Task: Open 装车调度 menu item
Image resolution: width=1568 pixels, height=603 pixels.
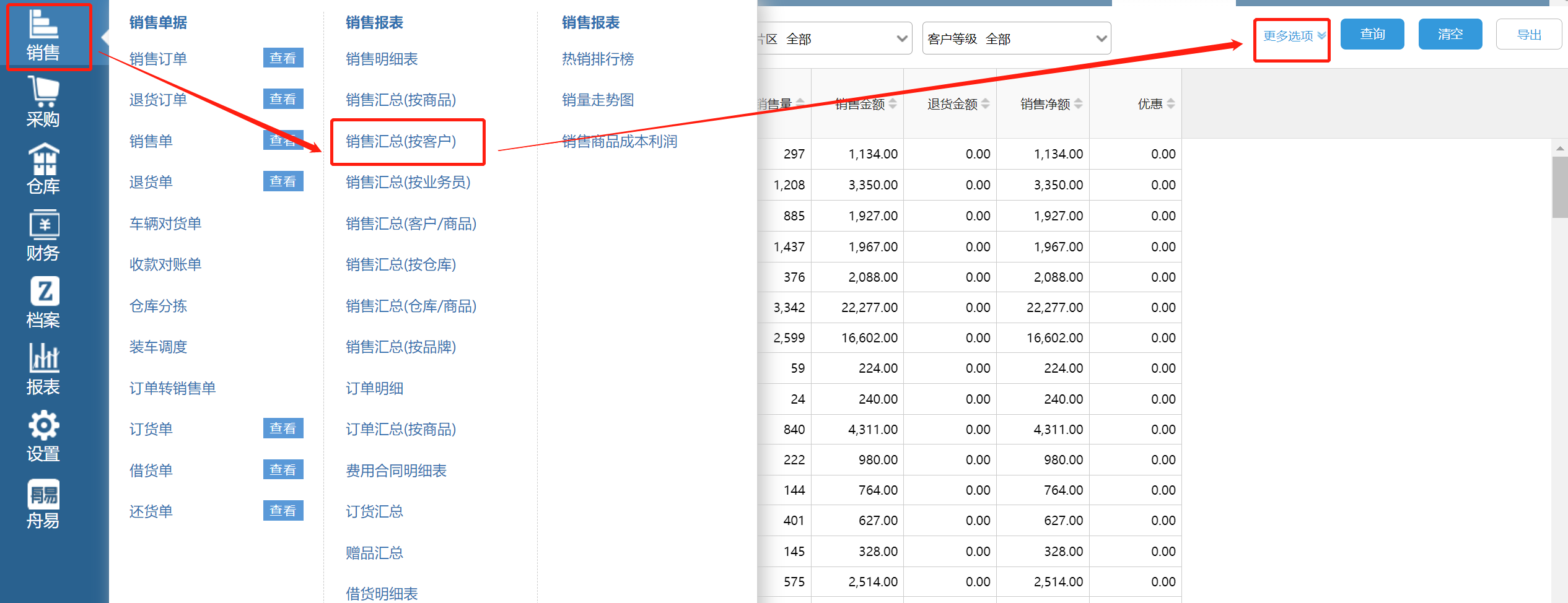Action: [x=158, y=347]
